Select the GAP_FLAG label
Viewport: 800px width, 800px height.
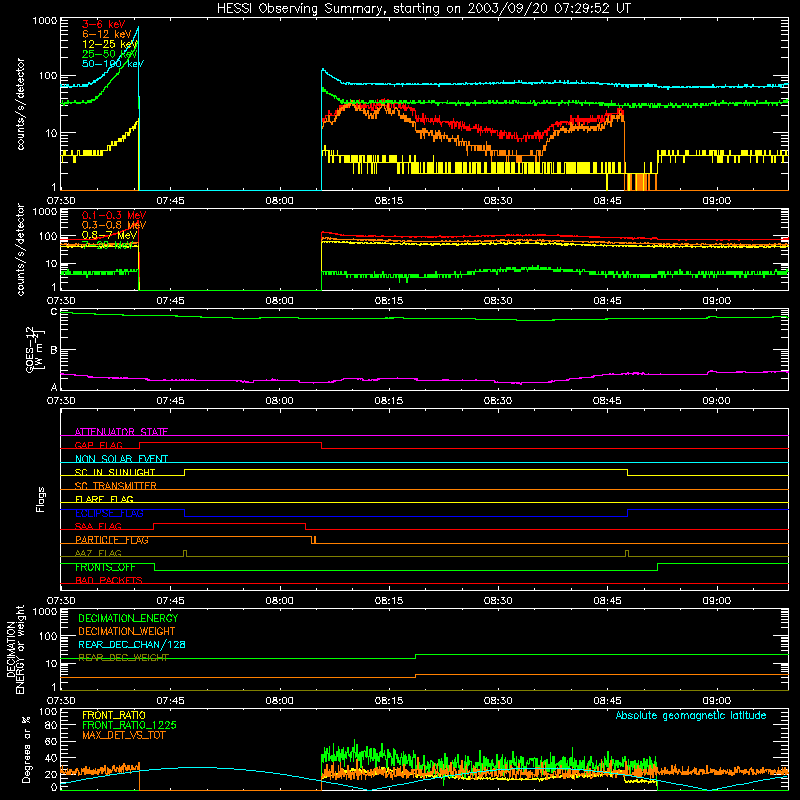(98, 445)
